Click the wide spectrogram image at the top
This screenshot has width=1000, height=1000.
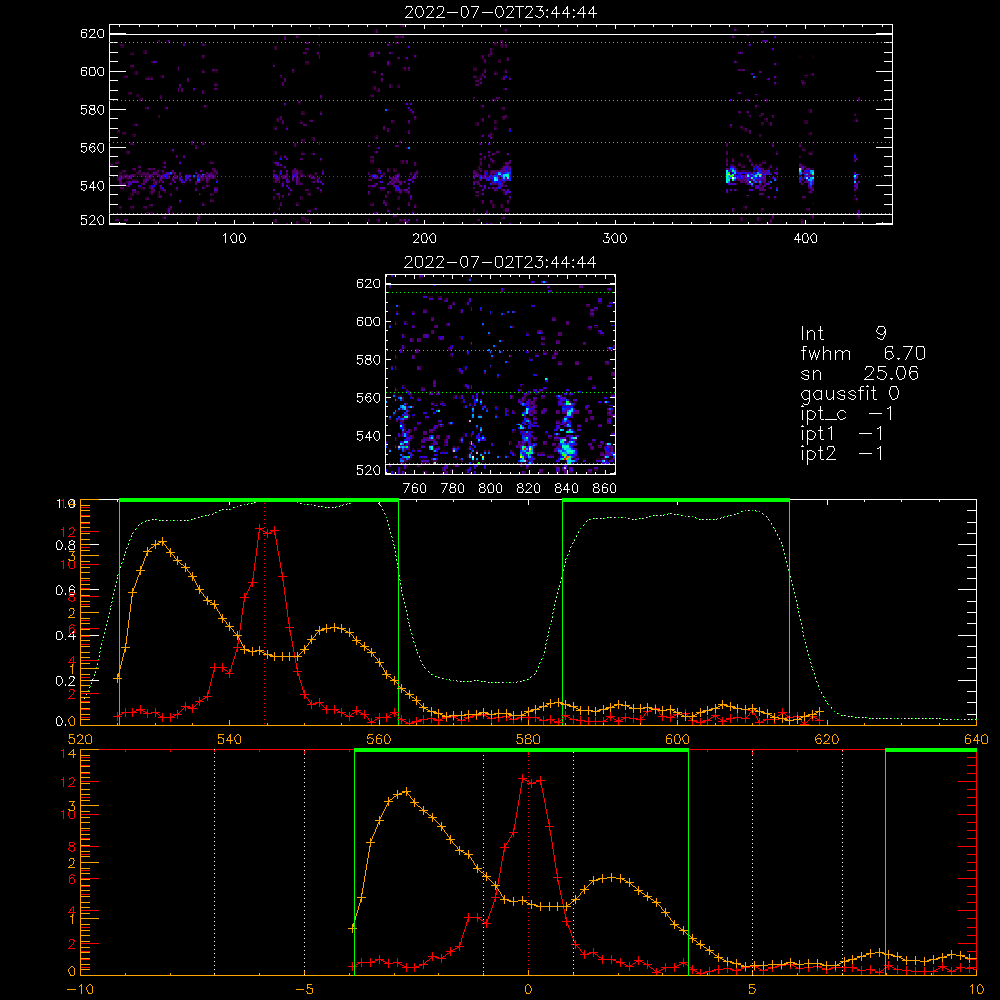pos(501,124)
